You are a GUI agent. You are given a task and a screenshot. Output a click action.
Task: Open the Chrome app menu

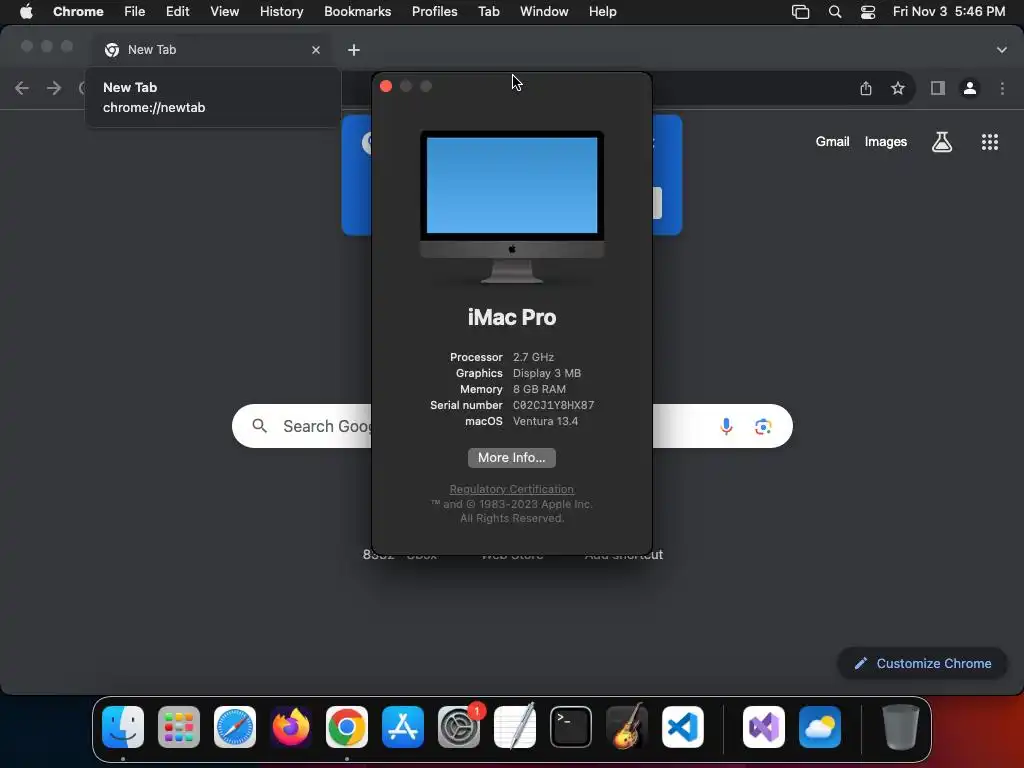click(x=78, y=12)
